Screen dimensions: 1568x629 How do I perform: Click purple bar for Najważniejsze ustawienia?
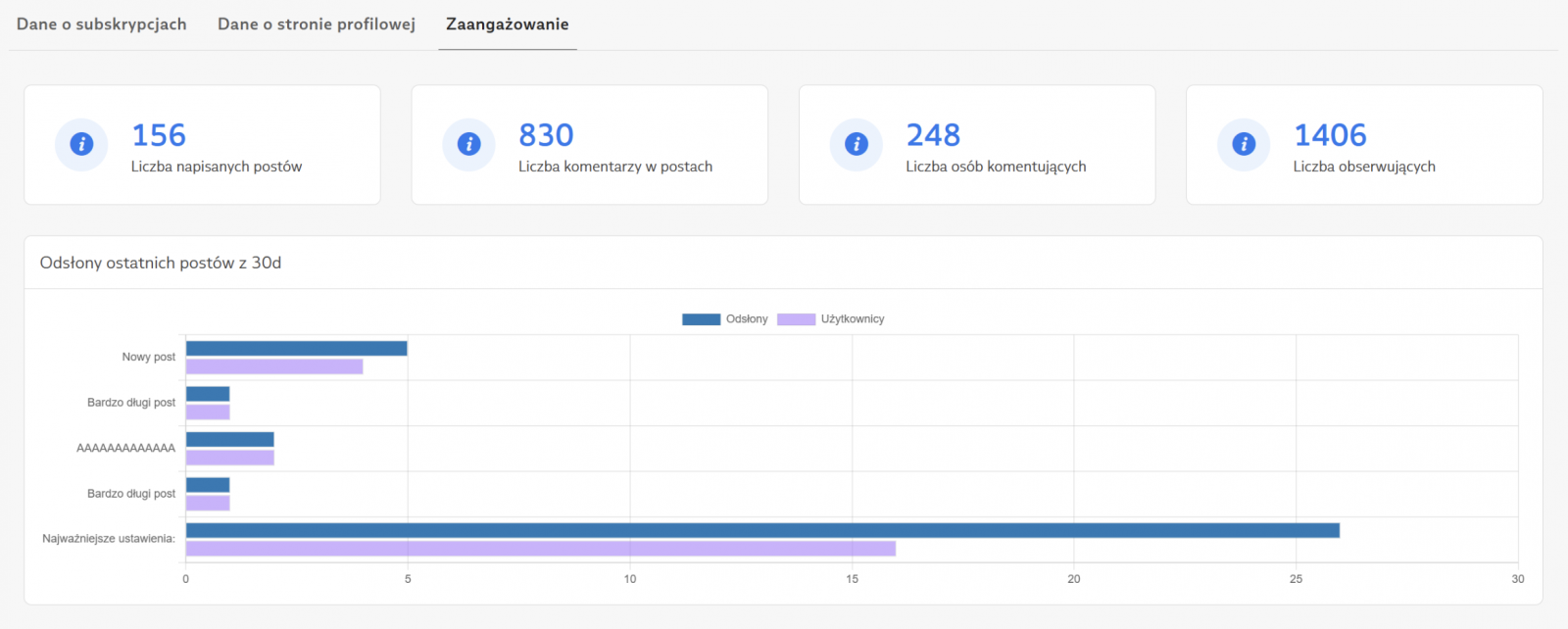click(x=540, y=549)
